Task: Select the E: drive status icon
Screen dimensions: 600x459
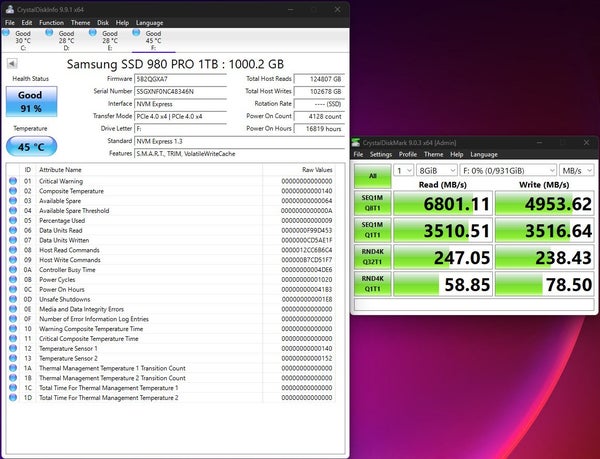Action: [93, 33]
